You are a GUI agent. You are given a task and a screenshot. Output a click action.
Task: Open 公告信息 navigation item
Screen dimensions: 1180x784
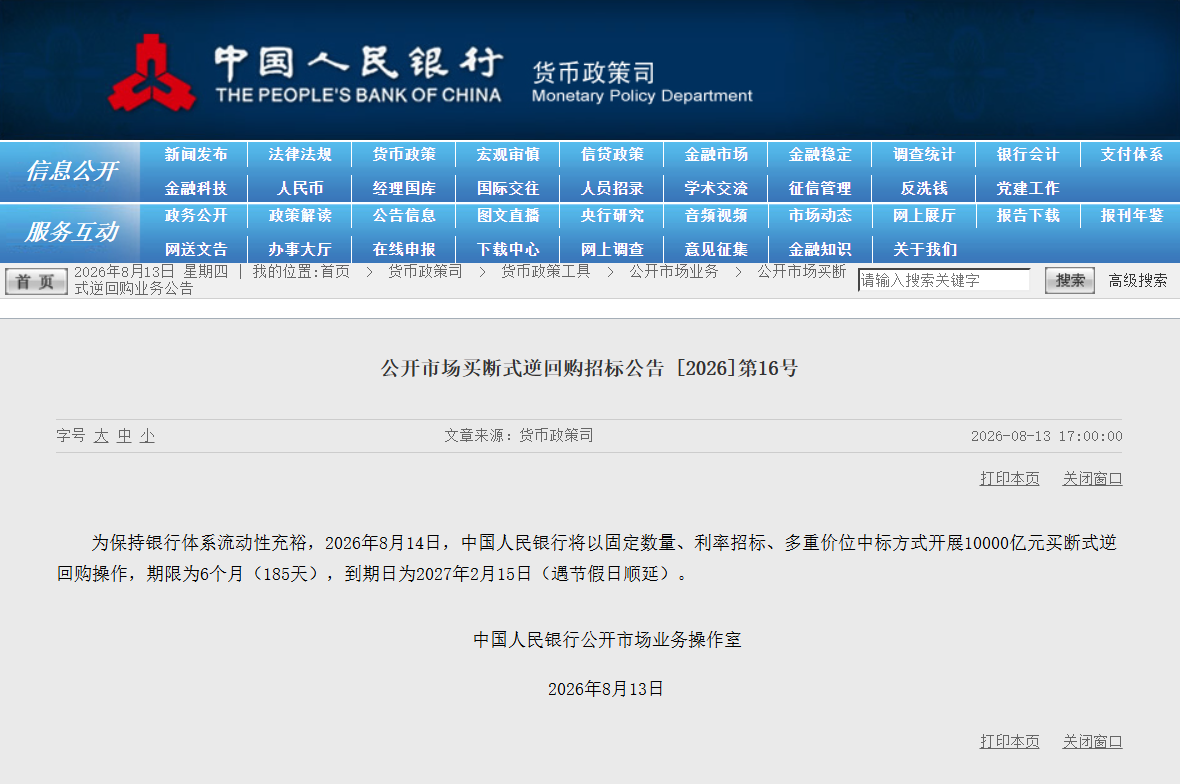pos(404,215)
